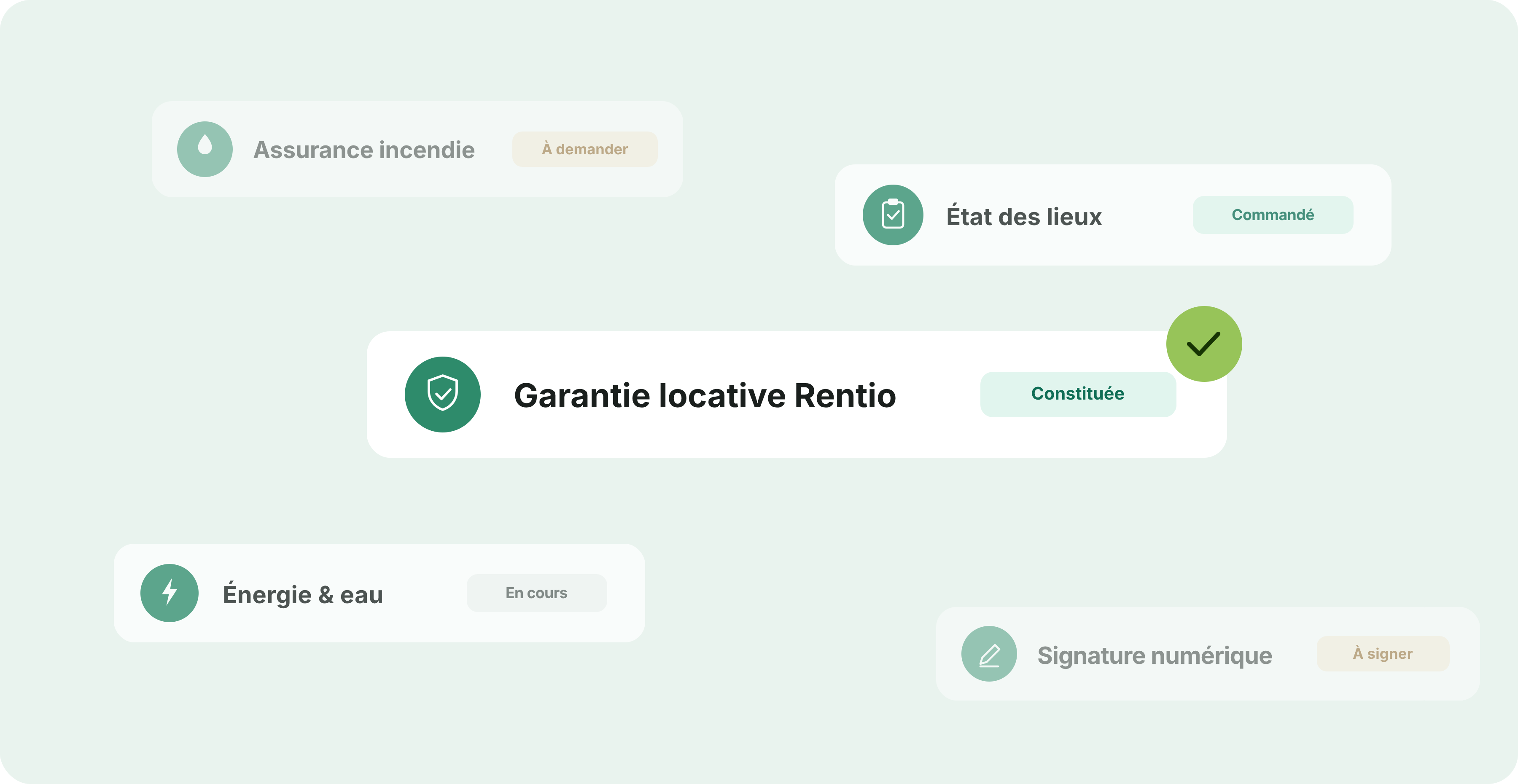The height and width of the screenshot is (784, 1518).
Task: Click the "Signature numérique" label
Action: pos(1155,655)
